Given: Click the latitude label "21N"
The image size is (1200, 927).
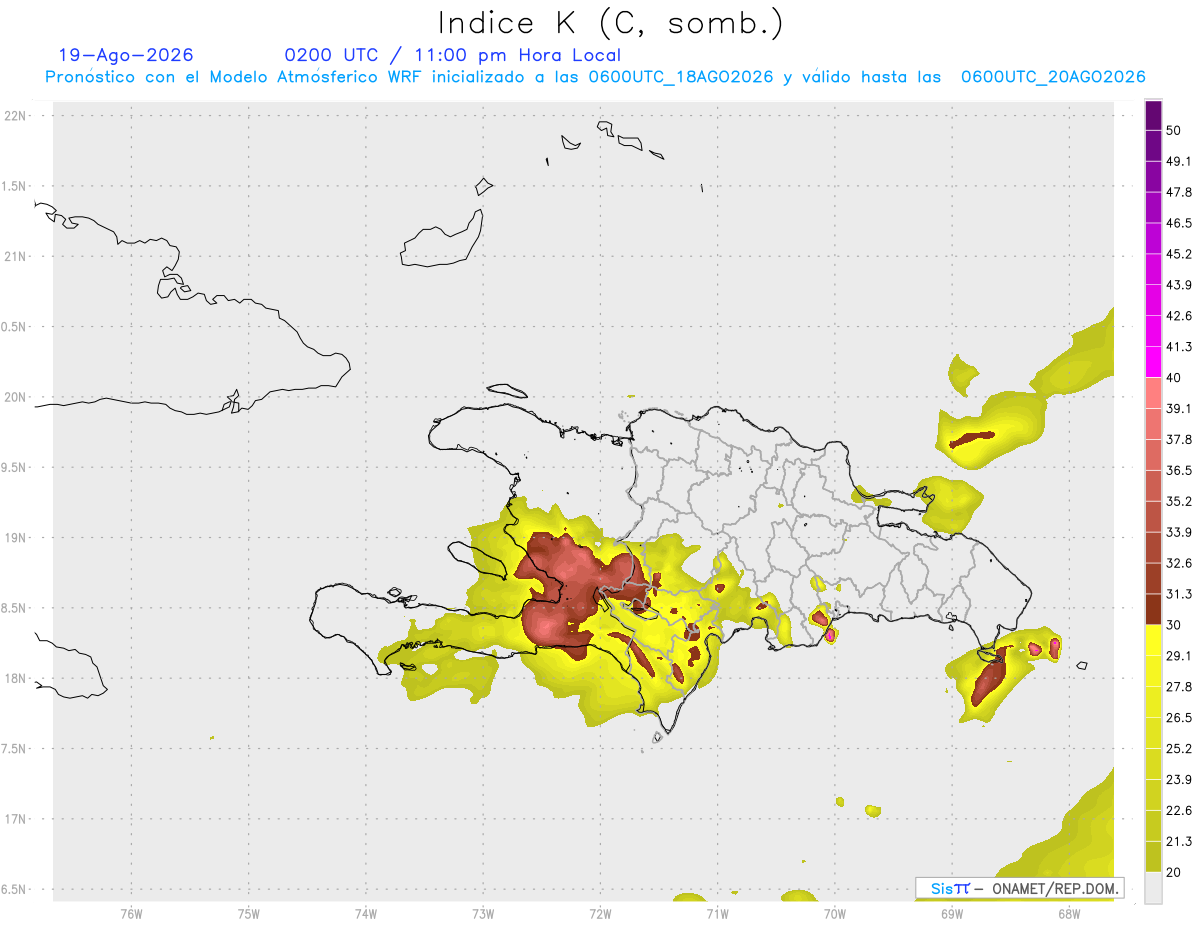Looking at the screenshot, I should [x=15, y=257].
